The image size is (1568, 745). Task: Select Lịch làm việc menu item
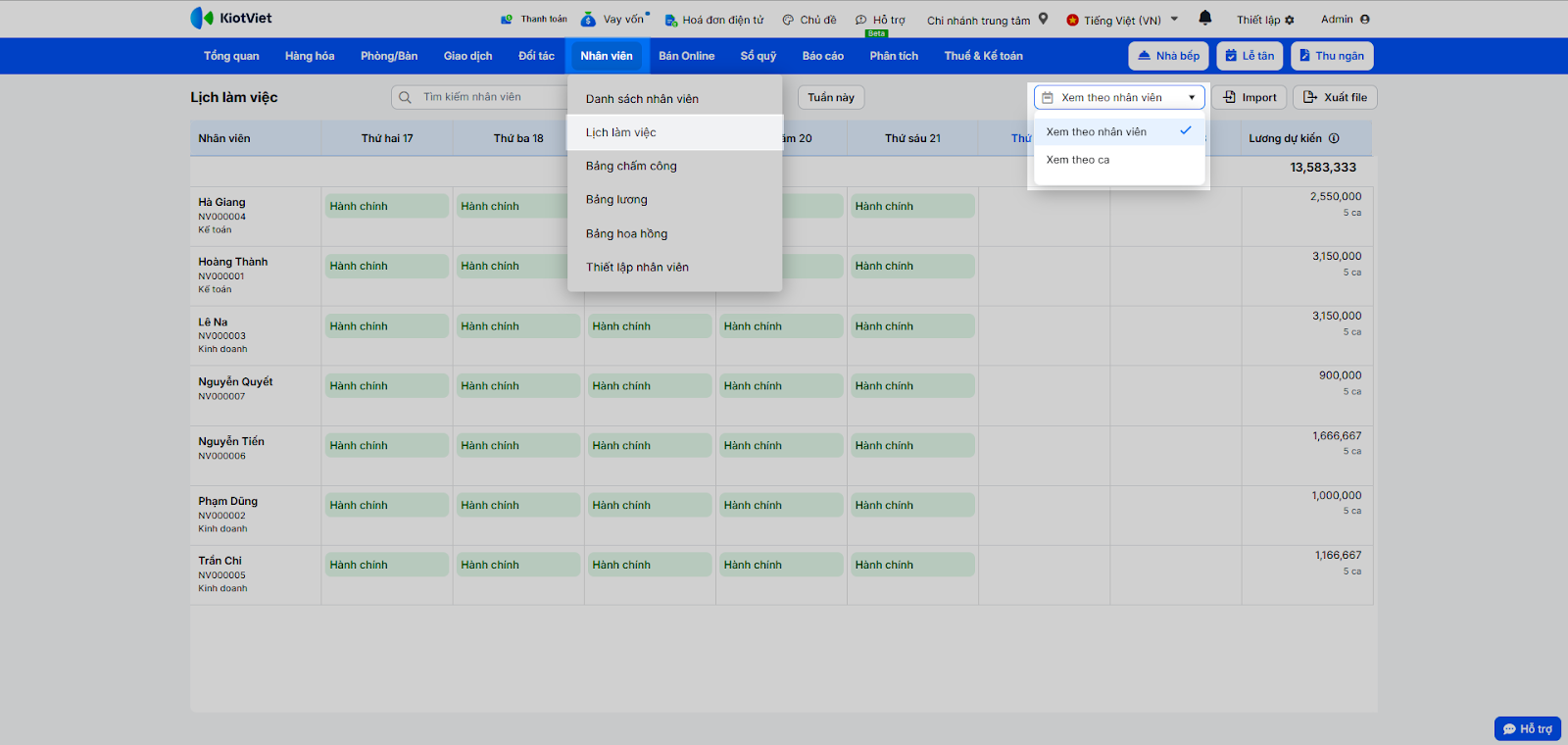pyautogui.click(x=674, y=132)
